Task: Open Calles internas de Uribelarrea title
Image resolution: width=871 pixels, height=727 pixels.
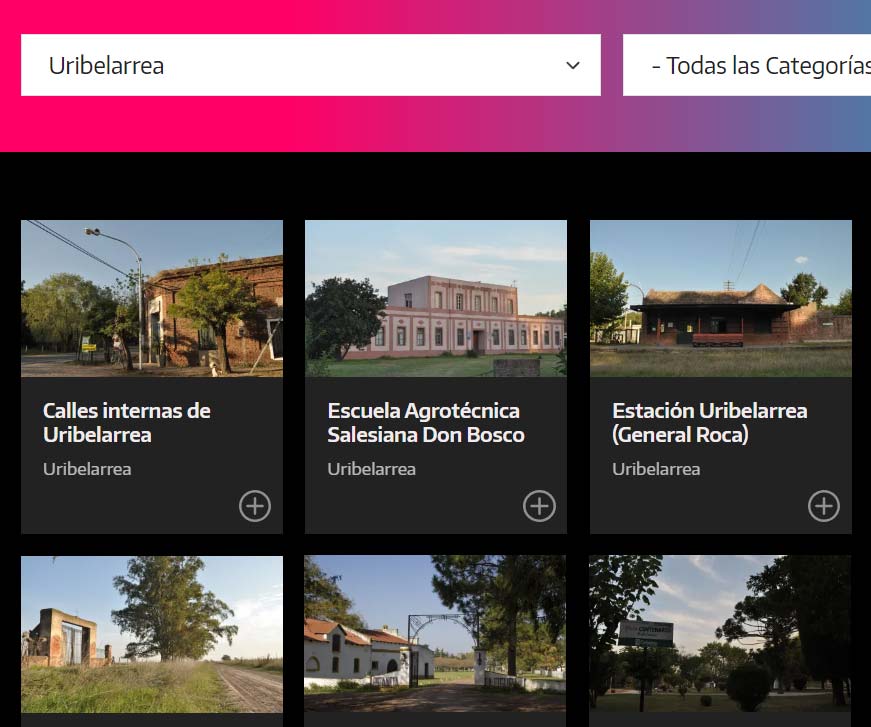Action: [x=127, y=423]
